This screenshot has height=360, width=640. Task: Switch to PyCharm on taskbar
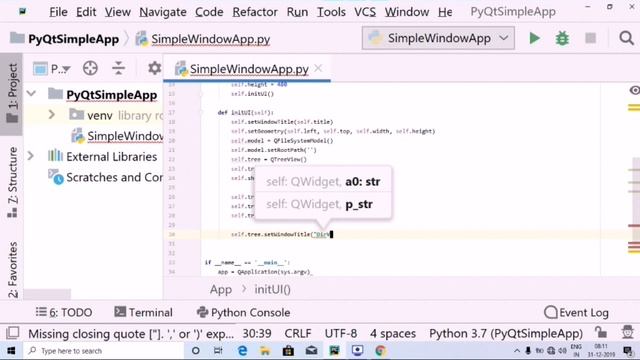pyautogui.click(x=334, y=351)
